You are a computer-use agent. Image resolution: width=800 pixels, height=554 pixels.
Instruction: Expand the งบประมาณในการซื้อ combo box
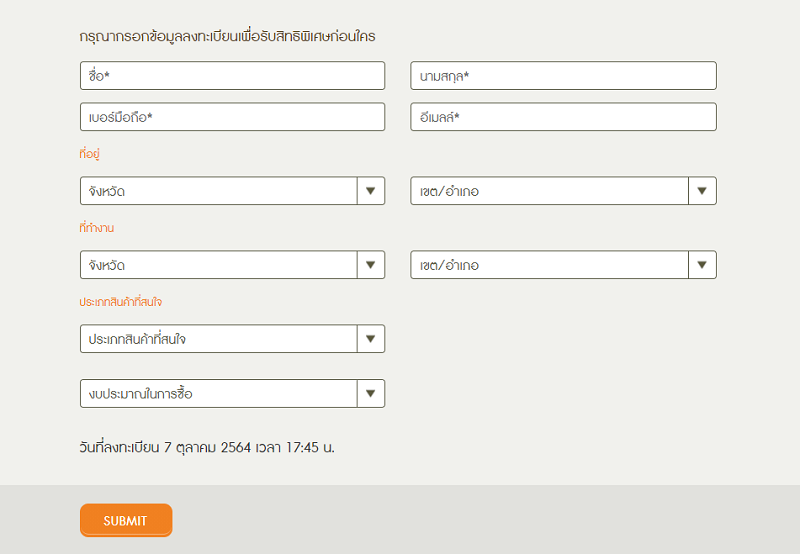click(232, 393)
